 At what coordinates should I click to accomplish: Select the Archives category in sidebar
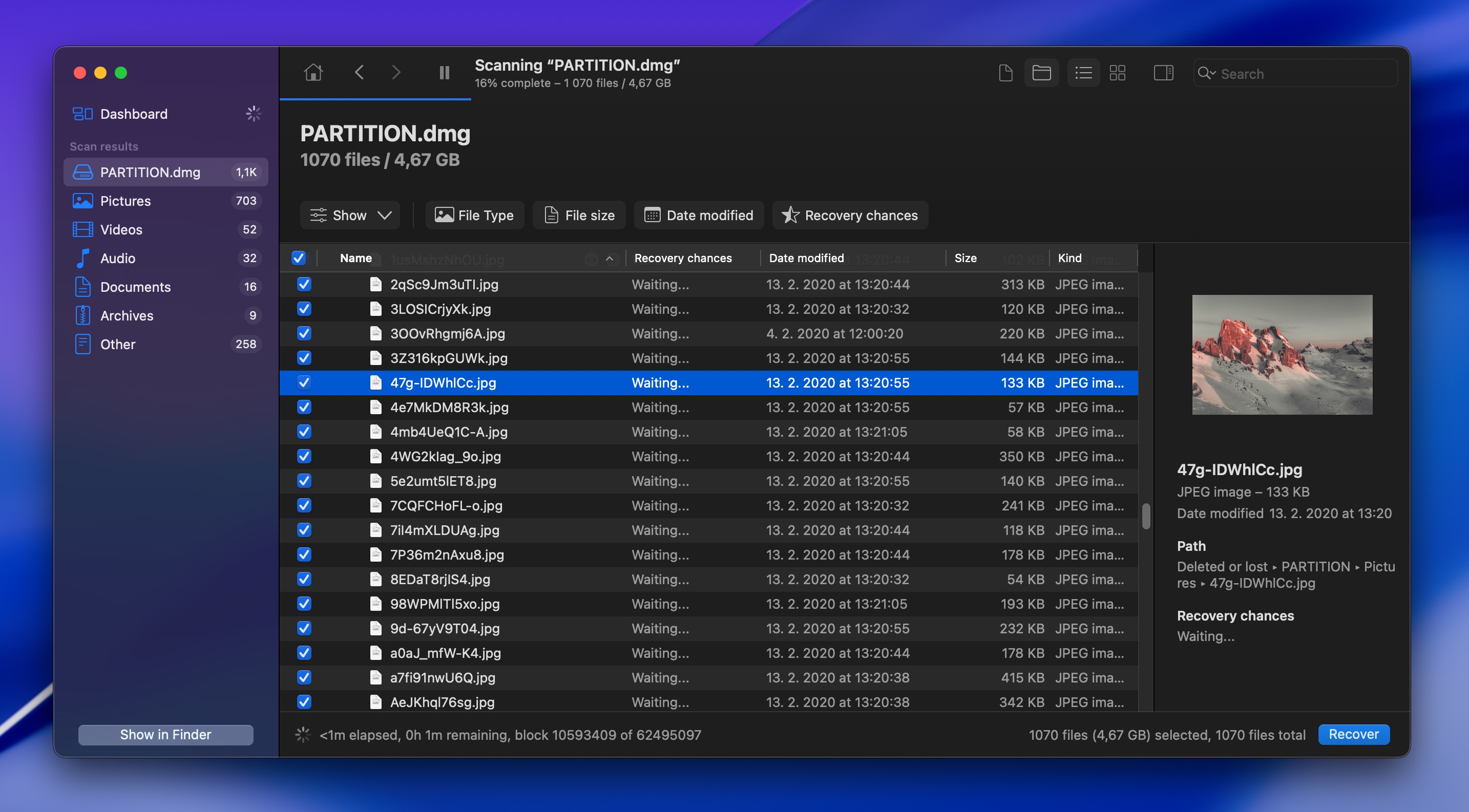(127, 315)
